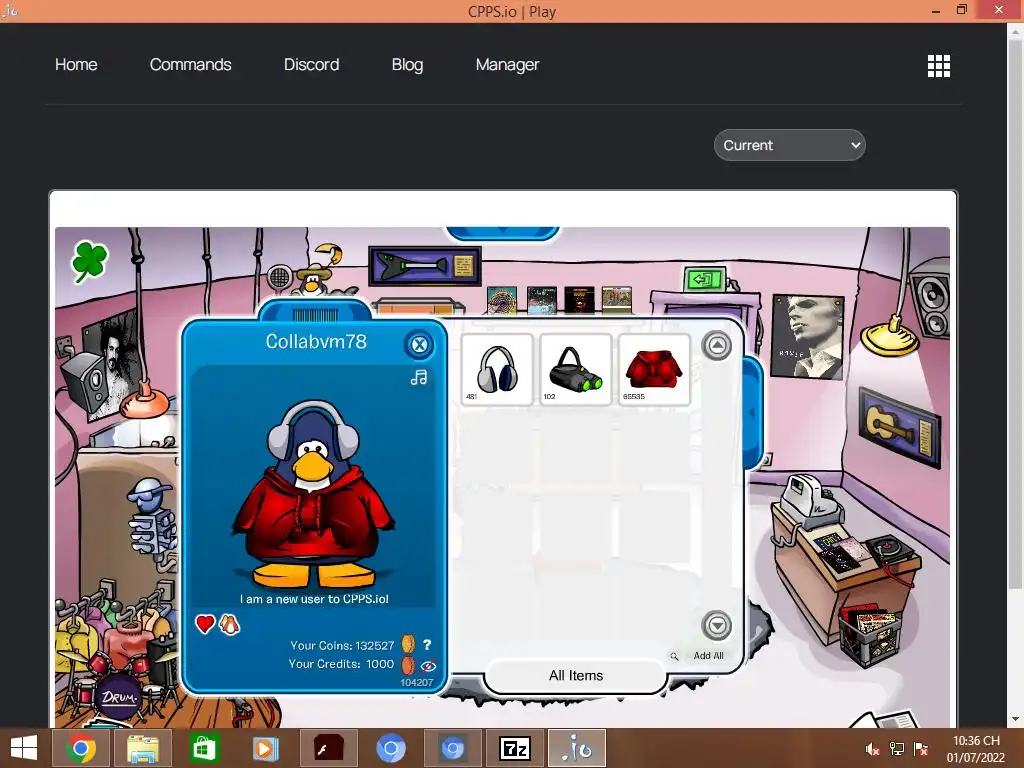
Task: Click the David Bowie poster on the wall
Action: click(x=808, y=336)
